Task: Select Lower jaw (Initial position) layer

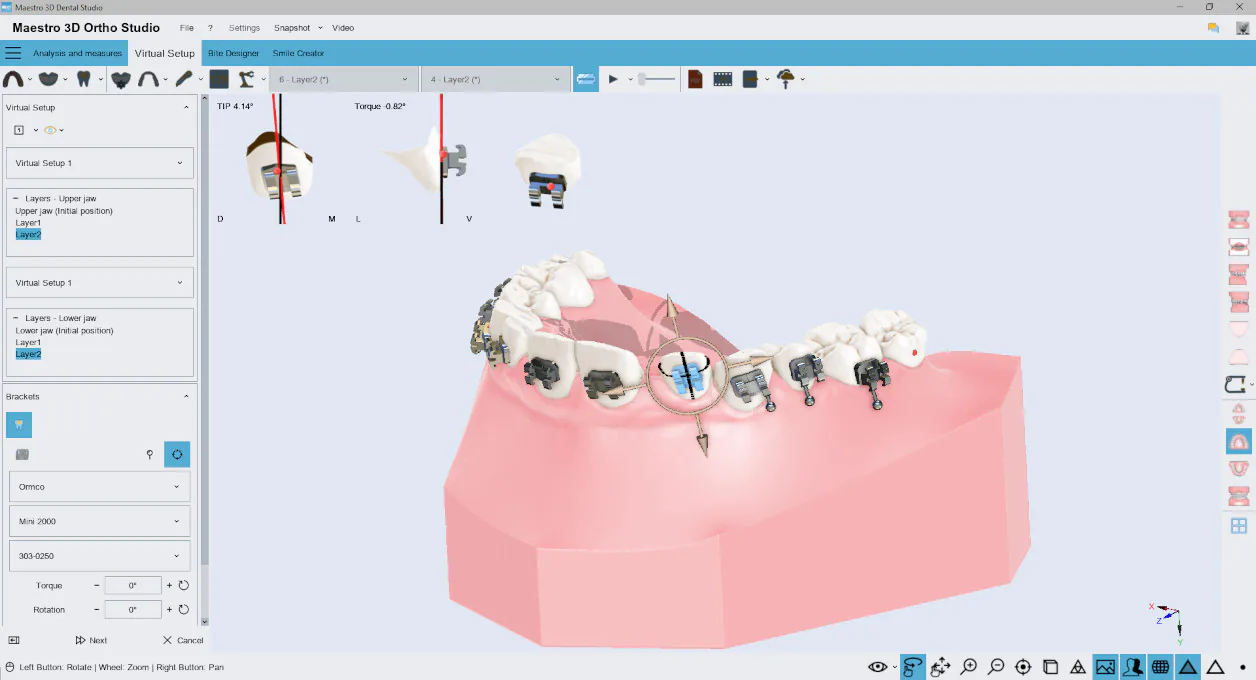Action: point(64,330)
